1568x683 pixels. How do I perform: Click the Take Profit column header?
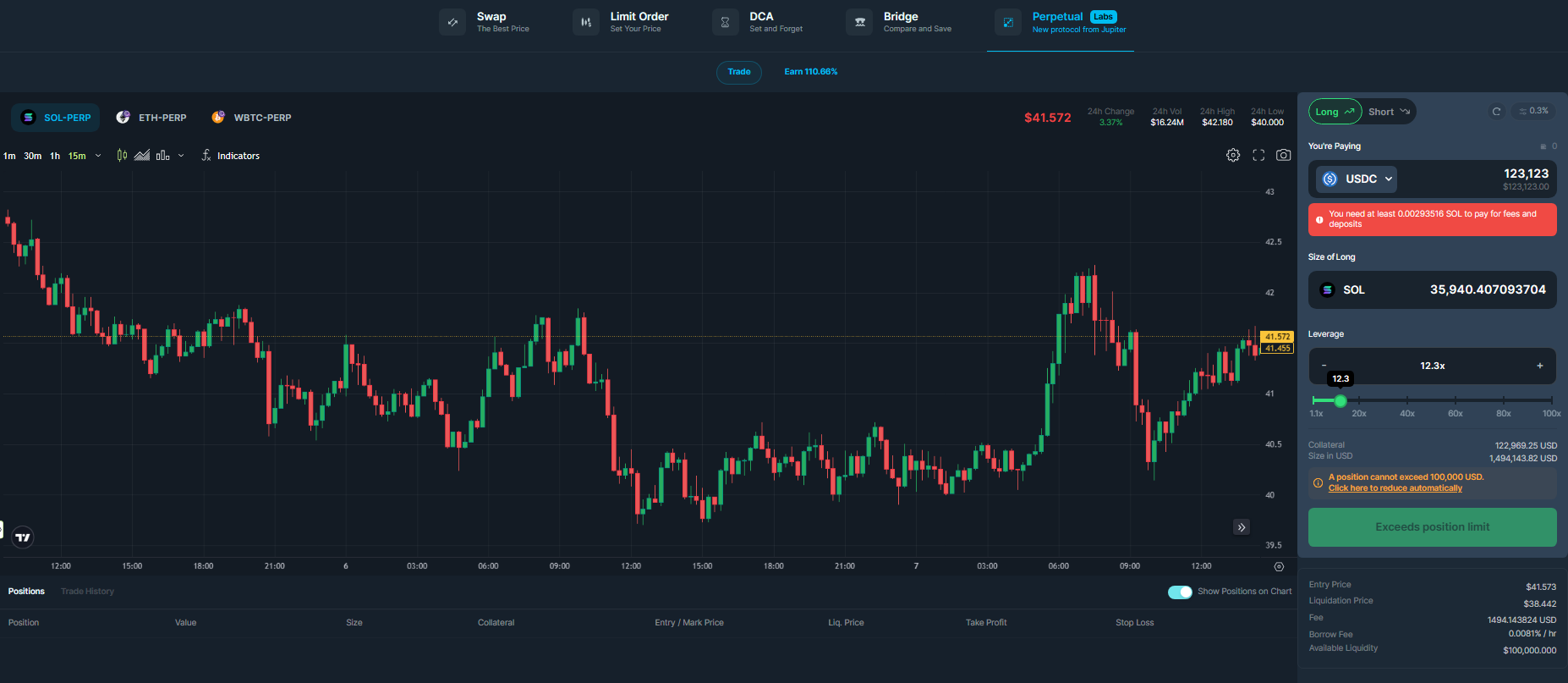(986, 623)
